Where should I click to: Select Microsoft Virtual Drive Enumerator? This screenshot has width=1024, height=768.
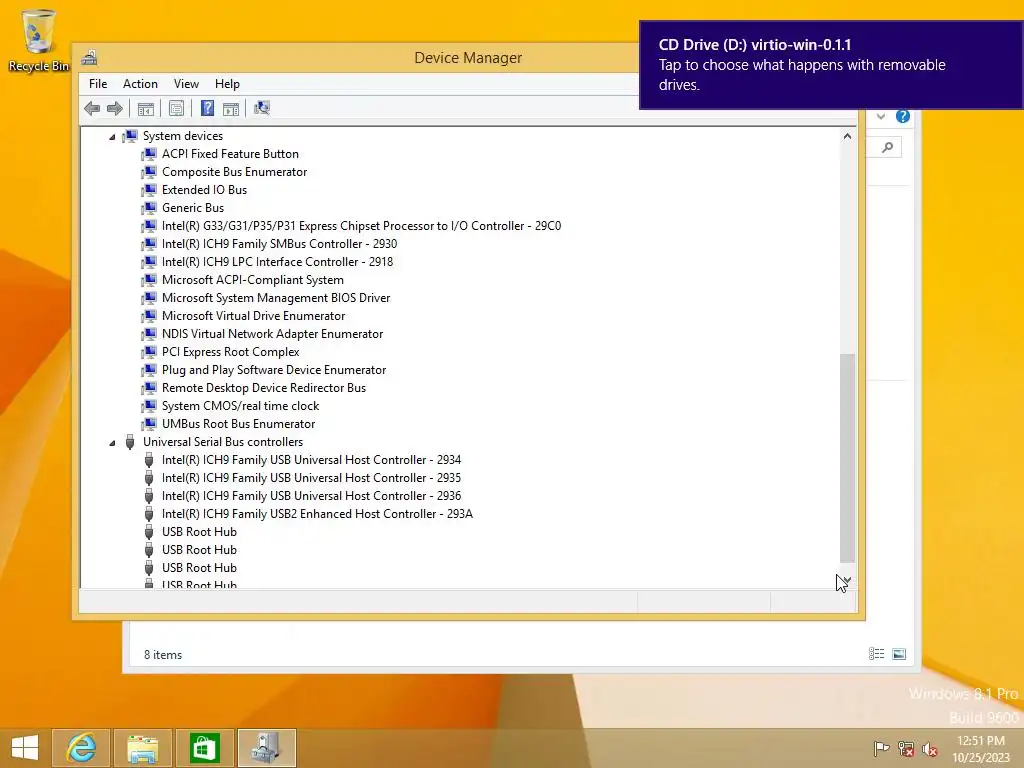pyautogui.click(x=253, y=316)
